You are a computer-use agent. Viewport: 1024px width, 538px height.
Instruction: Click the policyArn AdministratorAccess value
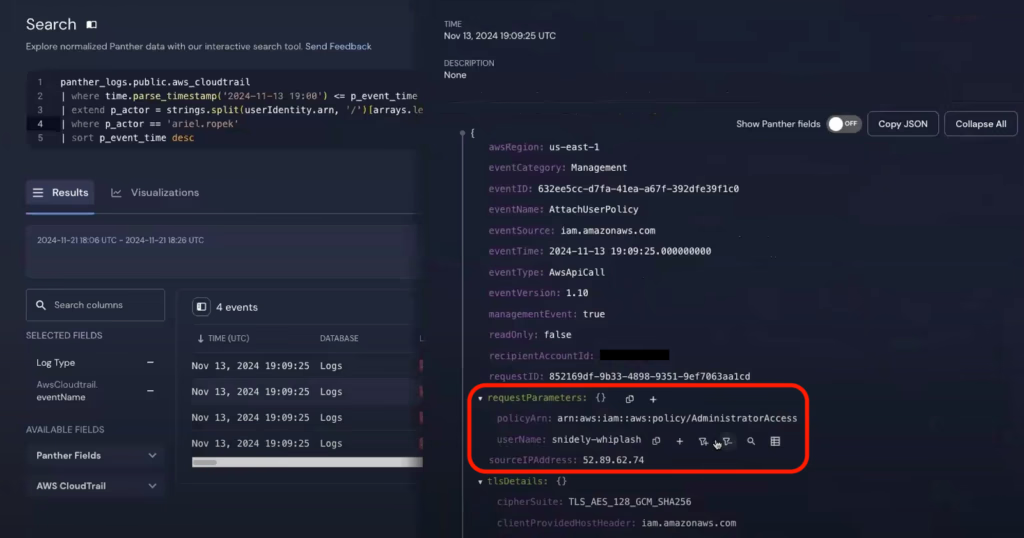[x=677, y=419]
